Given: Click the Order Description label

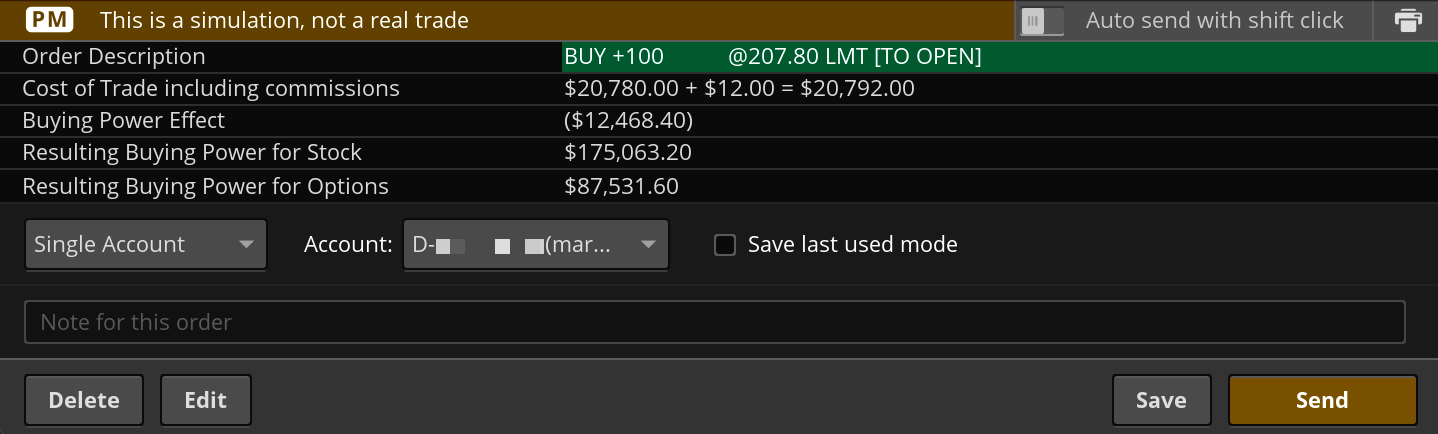Looking at the screenshot, I should click(113, 57).
